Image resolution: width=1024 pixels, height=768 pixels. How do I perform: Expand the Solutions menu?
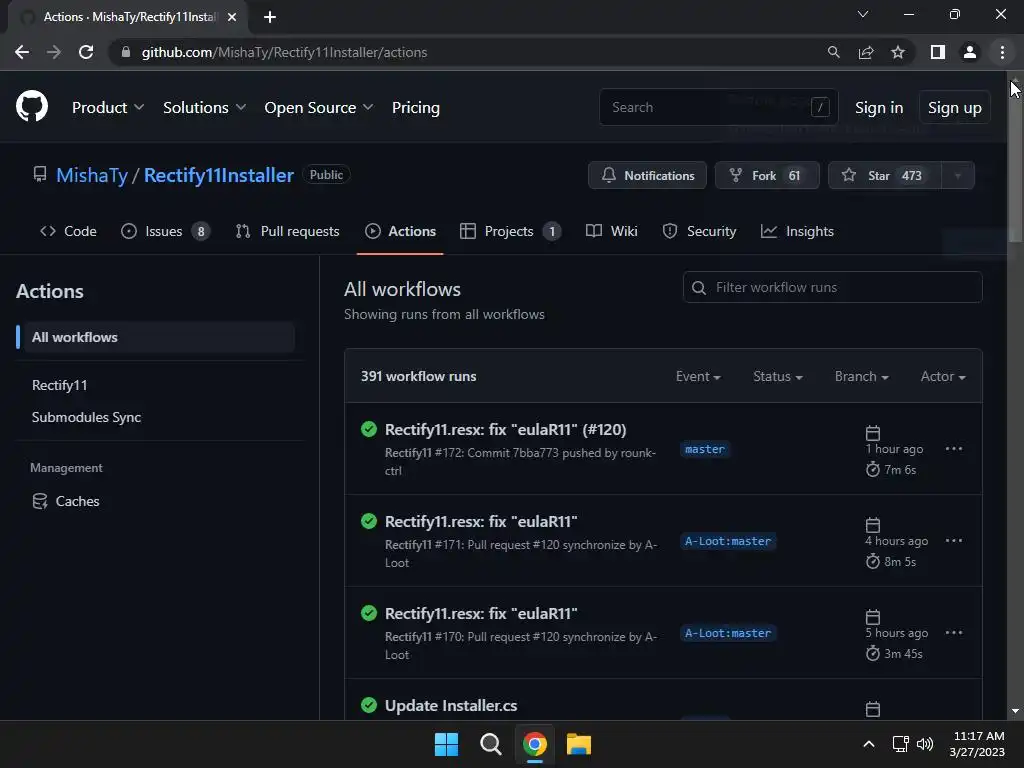[204, 108]
